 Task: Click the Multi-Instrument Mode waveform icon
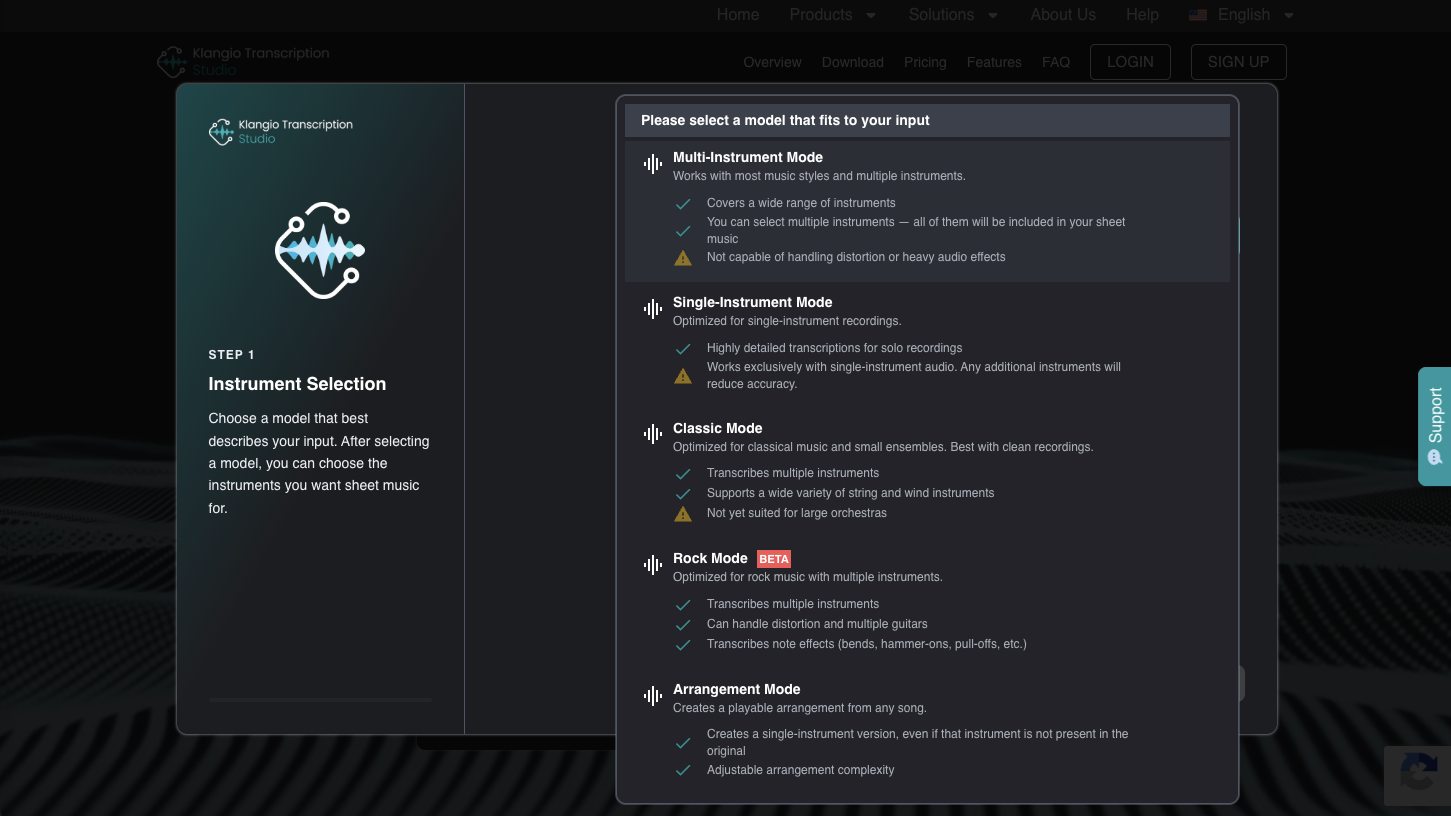point(653,164)
